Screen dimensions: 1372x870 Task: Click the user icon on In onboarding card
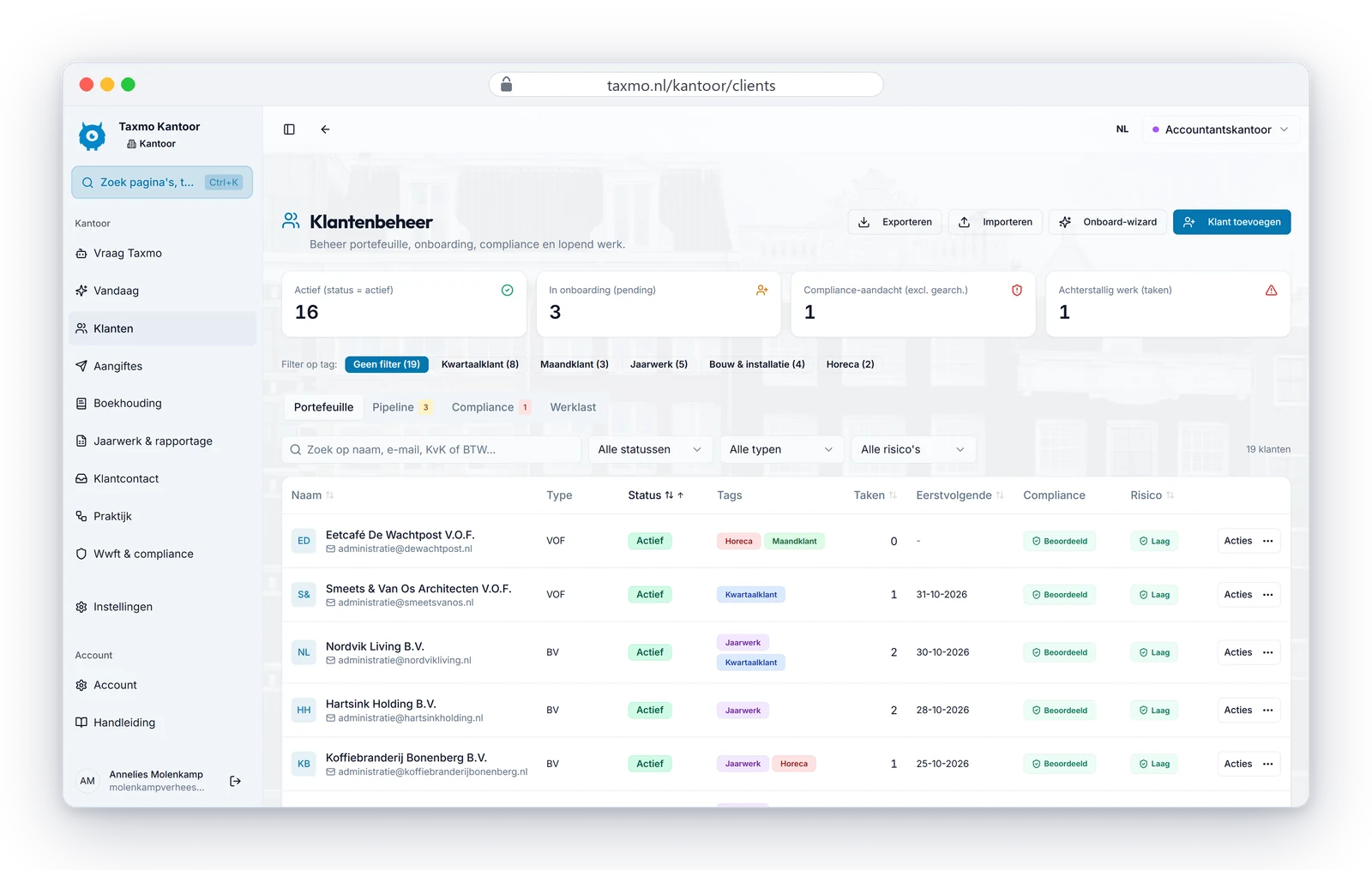pyautogui.click(x=762, y=291)
